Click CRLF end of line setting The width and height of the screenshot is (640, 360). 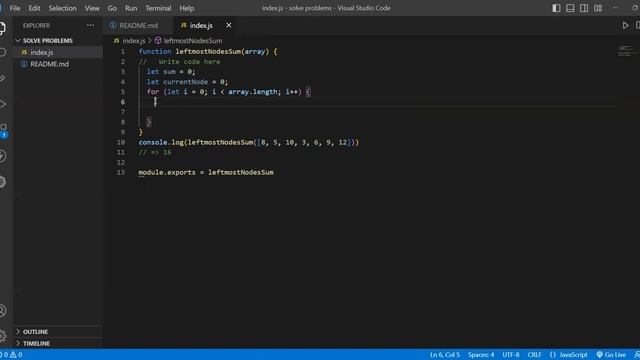click(534, 355)
